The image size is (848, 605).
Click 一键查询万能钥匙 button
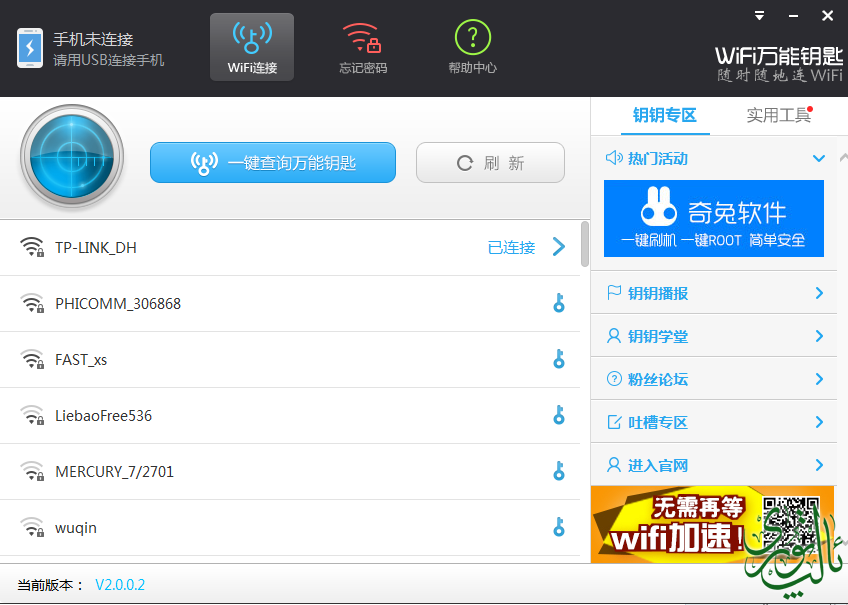tap(273, 163)
